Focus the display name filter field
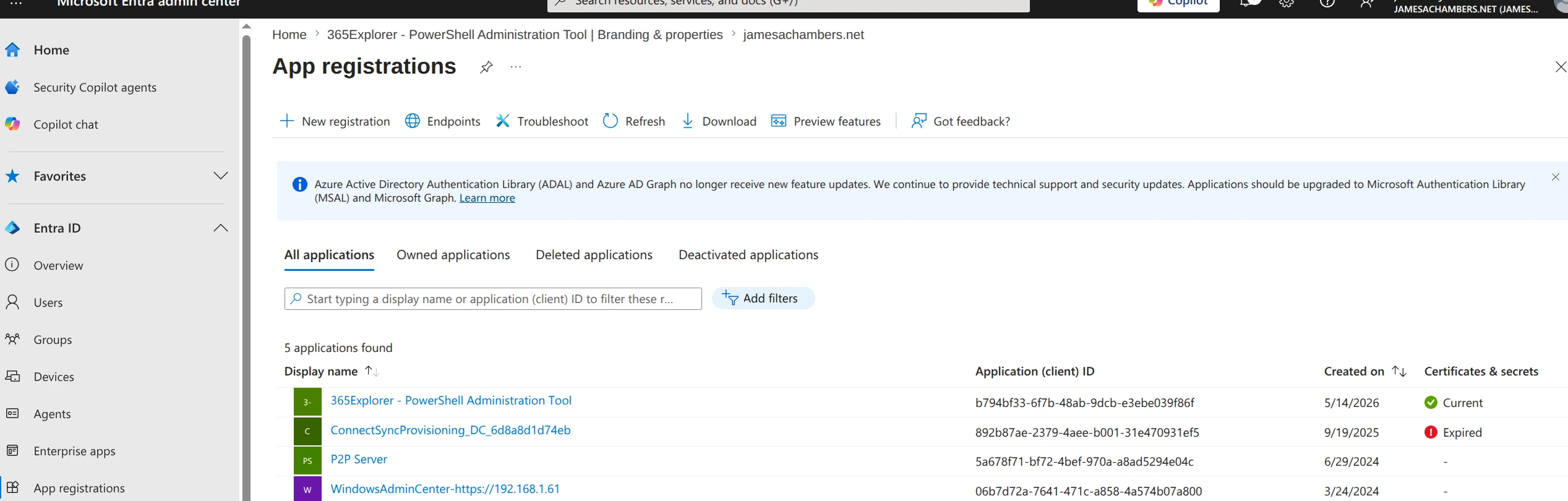This screenshot has height=501, width=1568. (x=493, y=299)
